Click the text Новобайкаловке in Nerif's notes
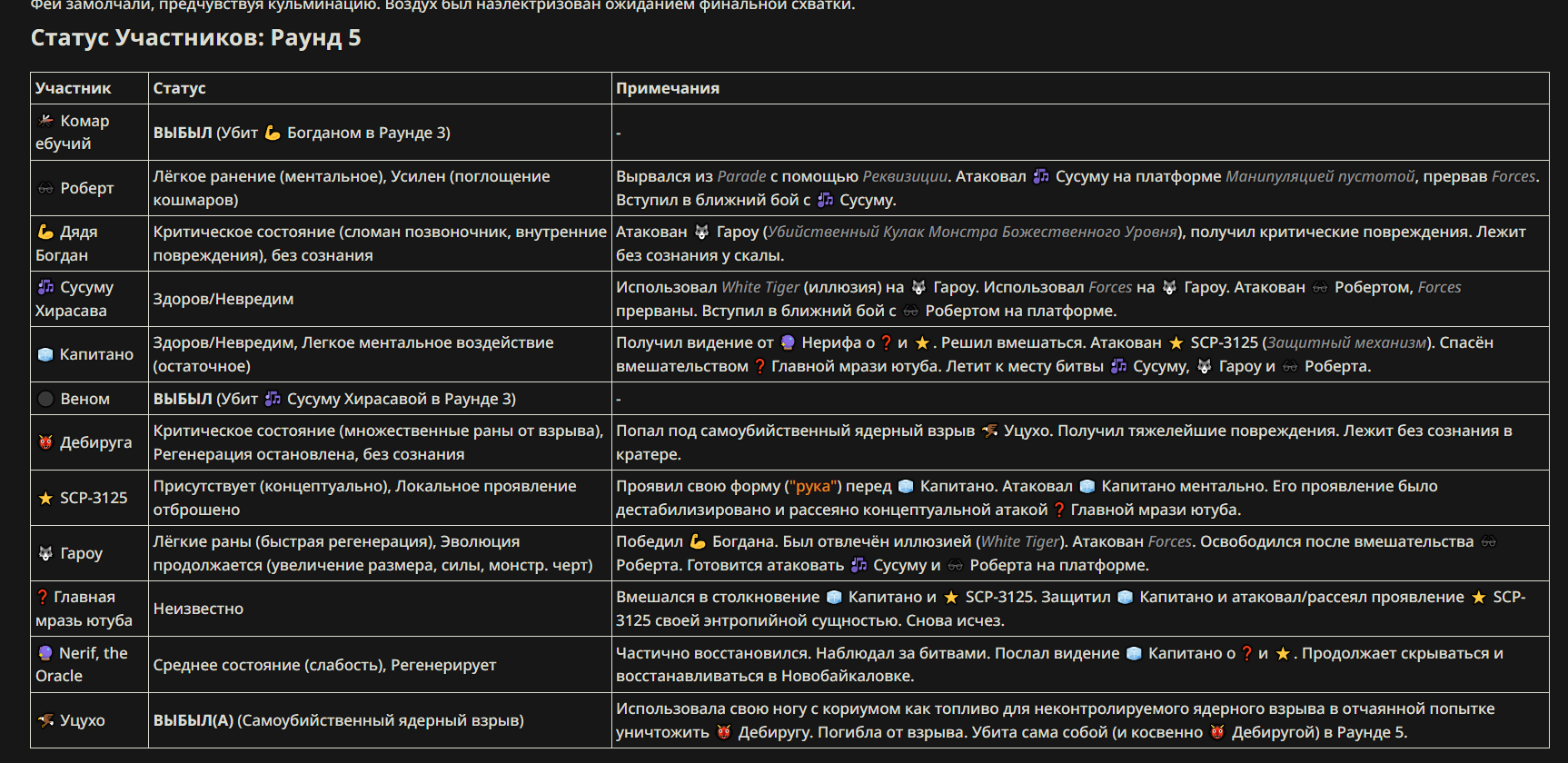The image size is (1568, 763). tap(847, 676)
